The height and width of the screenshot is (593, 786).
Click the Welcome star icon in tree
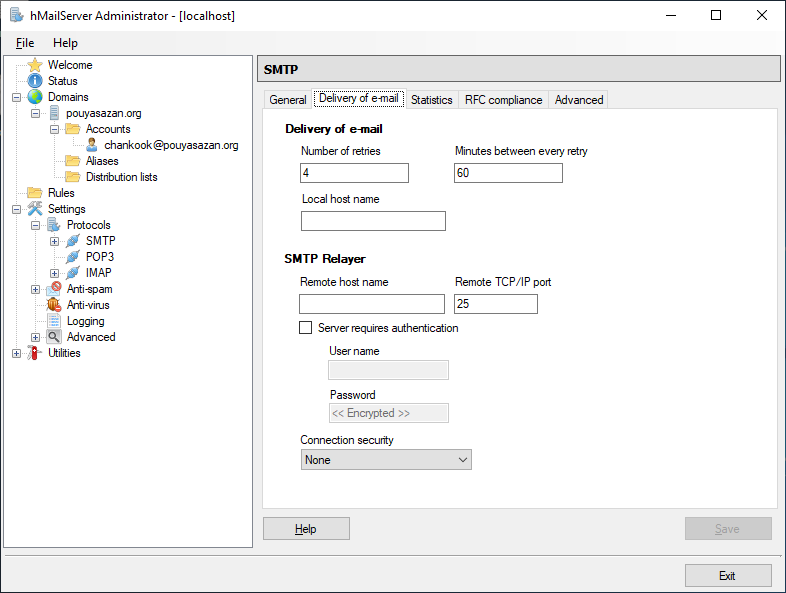point(35,65)
